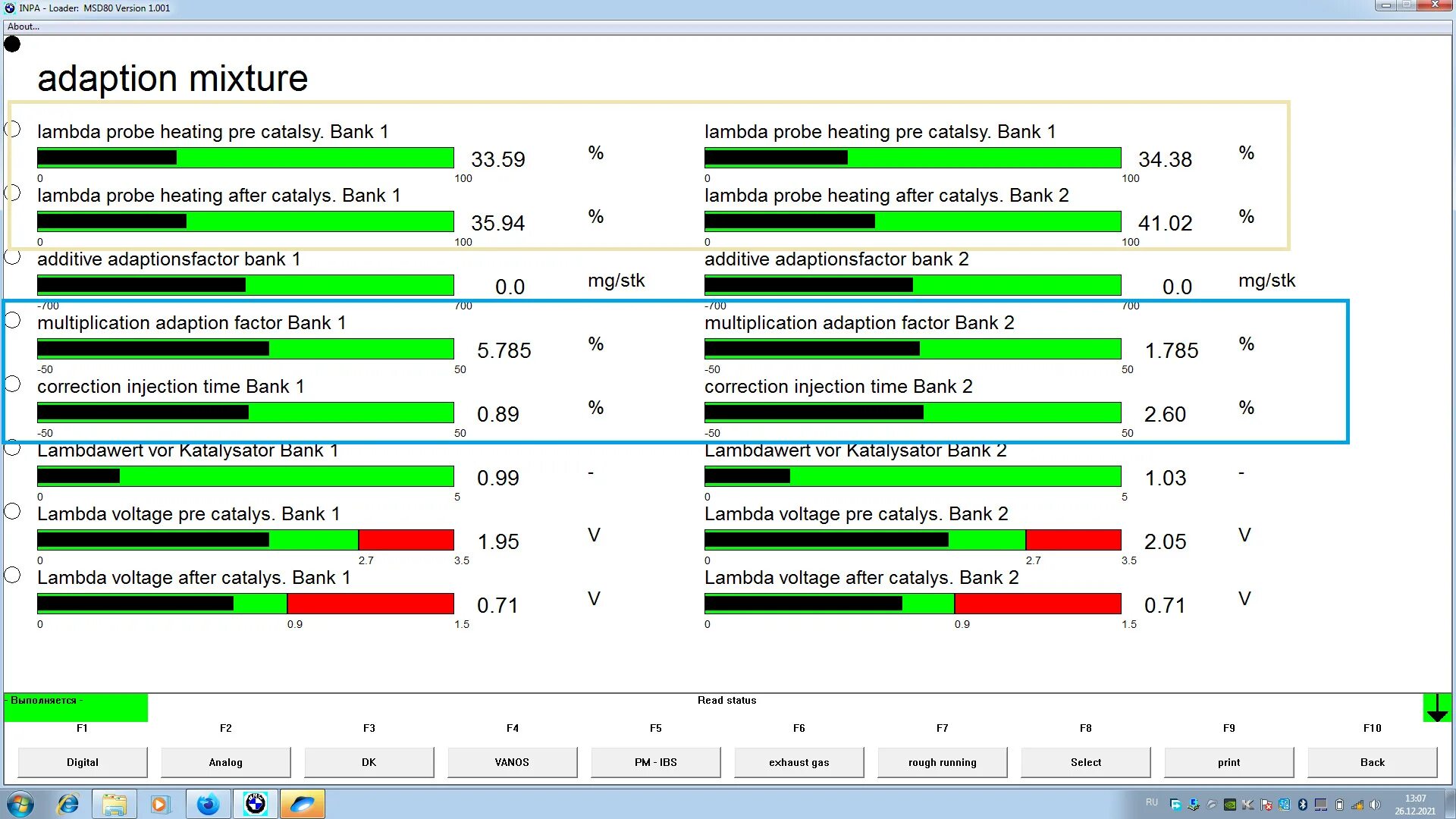
Task: Open the volume speaker tray icon
Action: 1375,805
